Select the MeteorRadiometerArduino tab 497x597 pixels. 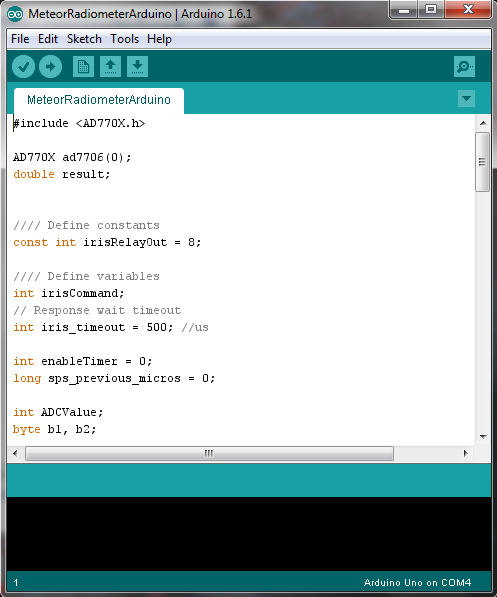coord(99,101)
